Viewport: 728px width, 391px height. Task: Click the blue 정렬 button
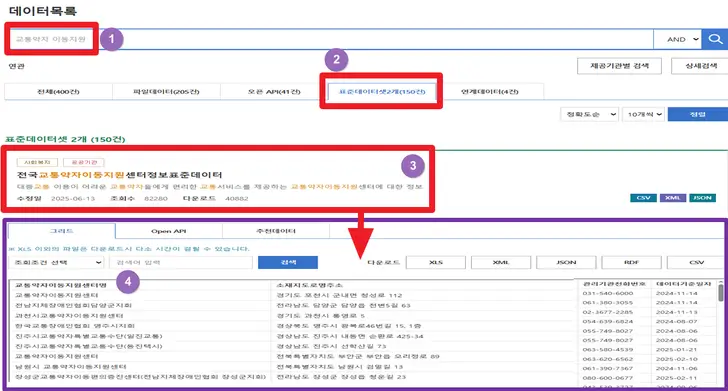coord(697,114)
